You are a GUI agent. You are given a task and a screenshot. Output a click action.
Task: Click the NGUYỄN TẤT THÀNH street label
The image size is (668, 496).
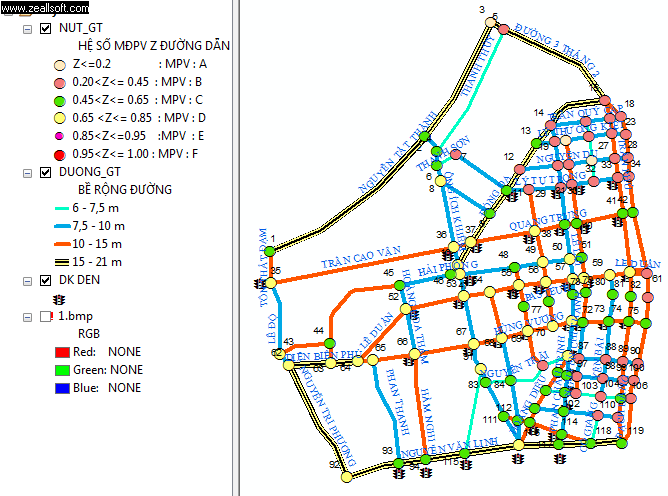click(x=398, y=152)
